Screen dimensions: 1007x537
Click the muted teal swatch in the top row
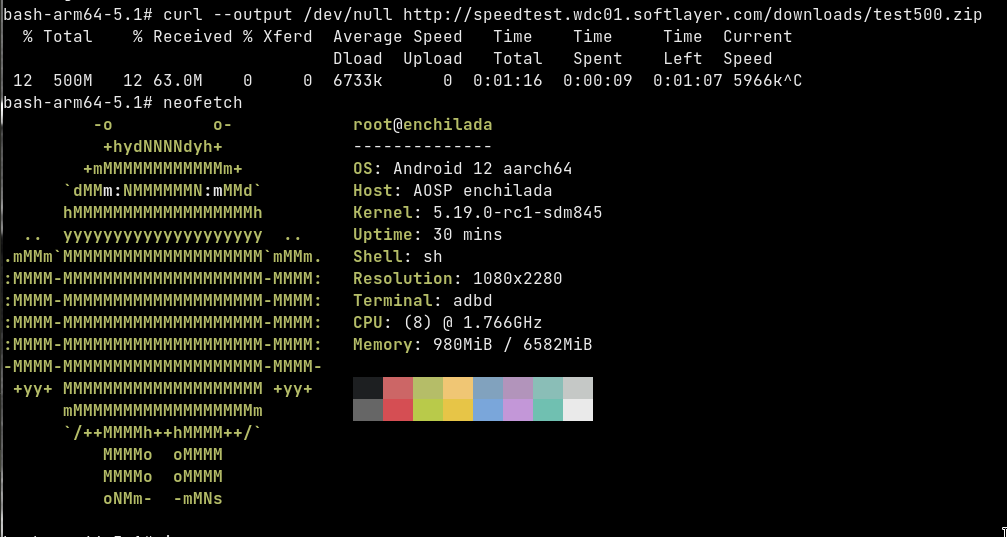point(548,388)
